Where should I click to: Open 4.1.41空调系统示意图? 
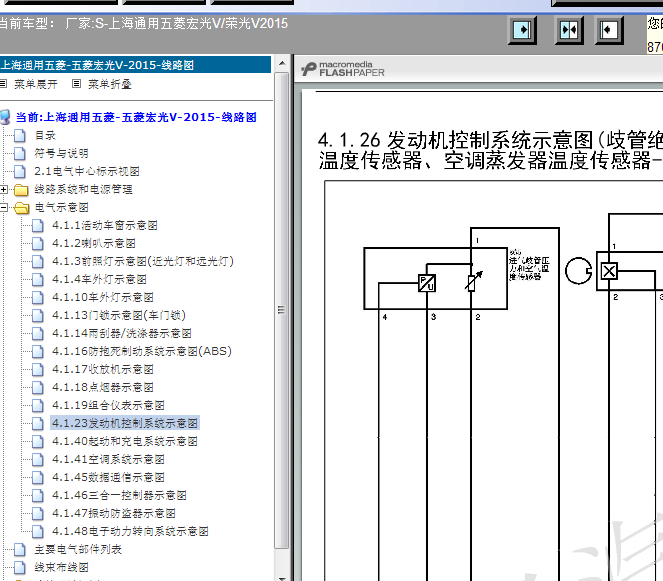(108, 459)
